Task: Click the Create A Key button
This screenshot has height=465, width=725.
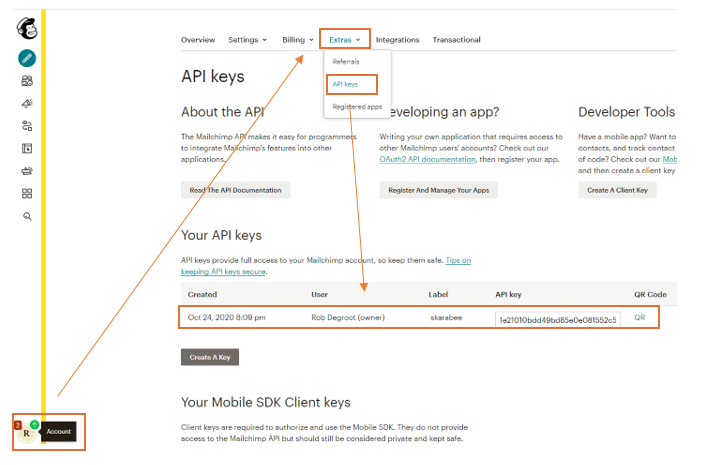Action: coord(210,357)
